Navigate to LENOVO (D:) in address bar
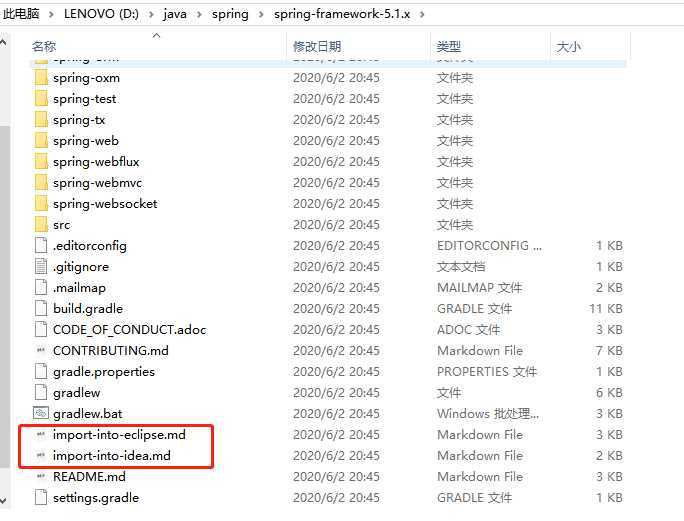 coord(101,14)
